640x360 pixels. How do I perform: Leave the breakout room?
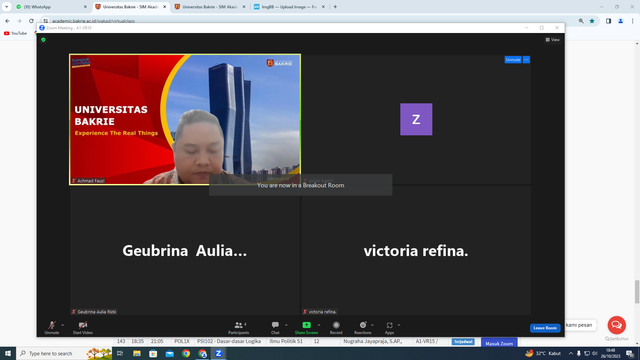point(545,328)
